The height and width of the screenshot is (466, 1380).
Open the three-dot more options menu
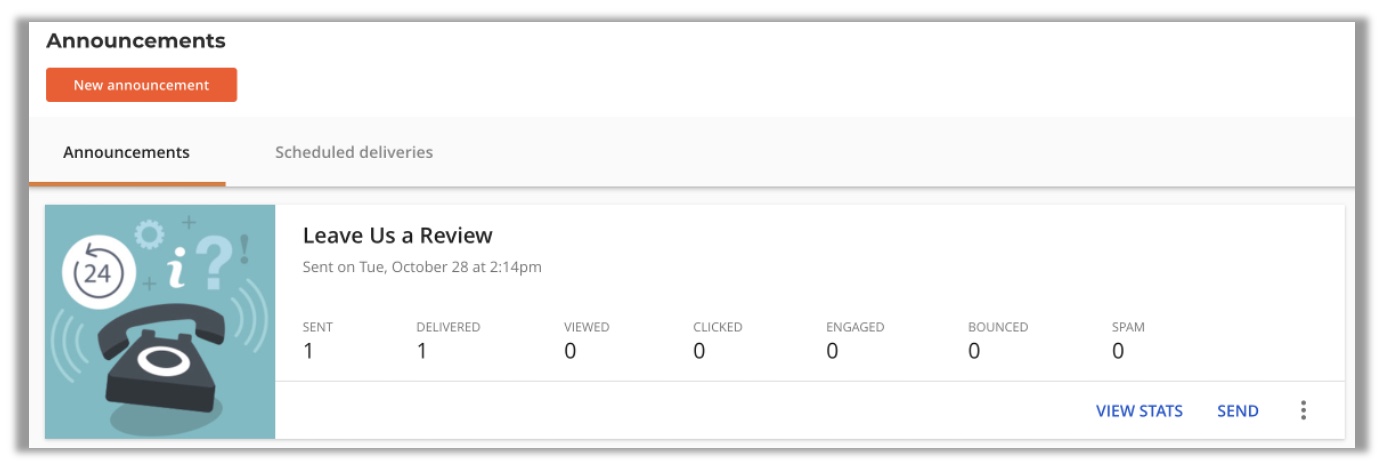pos(1303,410)
